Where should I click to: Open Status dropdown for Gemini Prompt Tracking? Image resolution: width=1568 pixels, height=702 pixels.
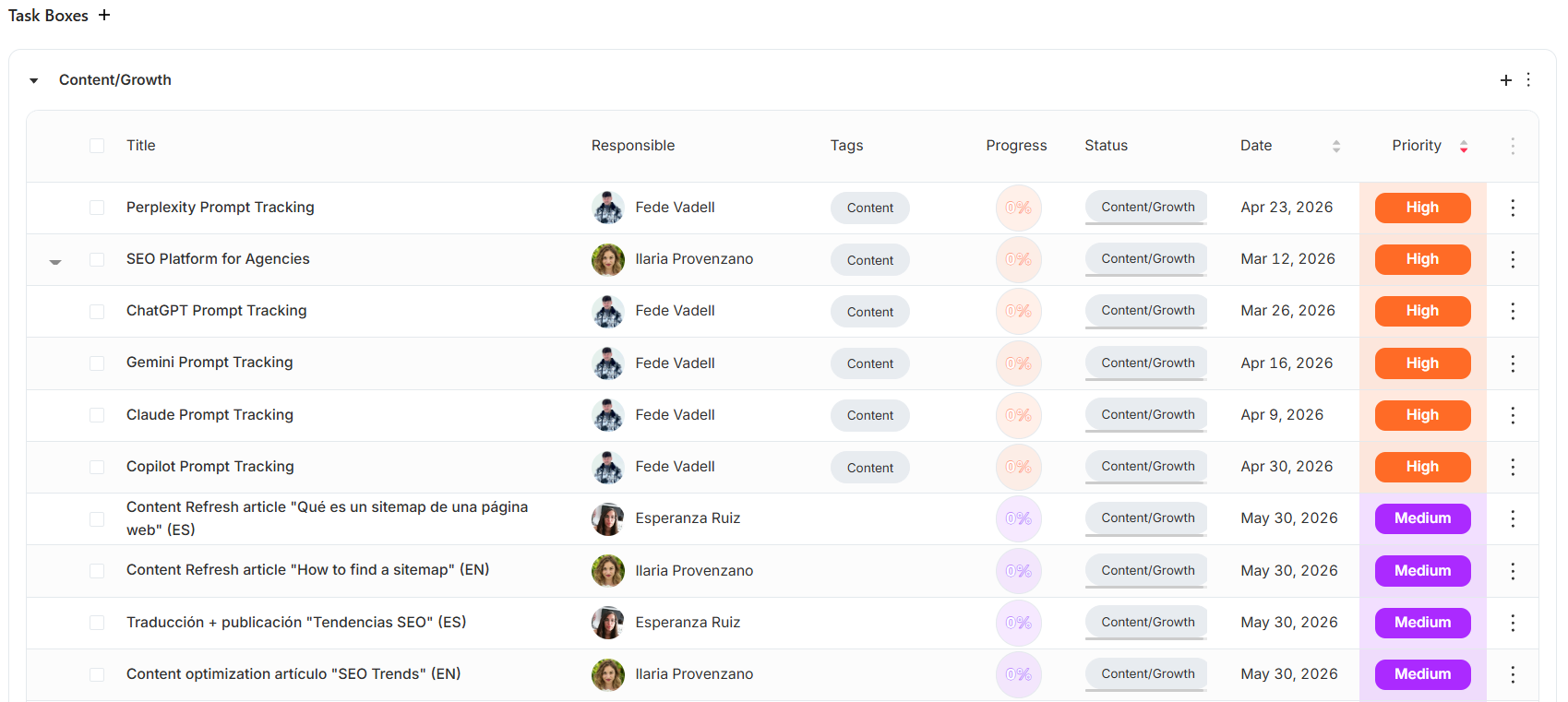click(1147, 363)
